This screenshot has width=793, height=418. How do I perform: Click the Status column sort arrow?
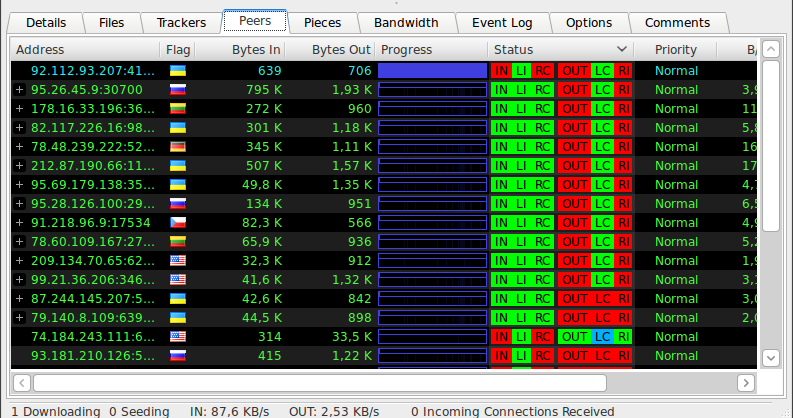622,49
